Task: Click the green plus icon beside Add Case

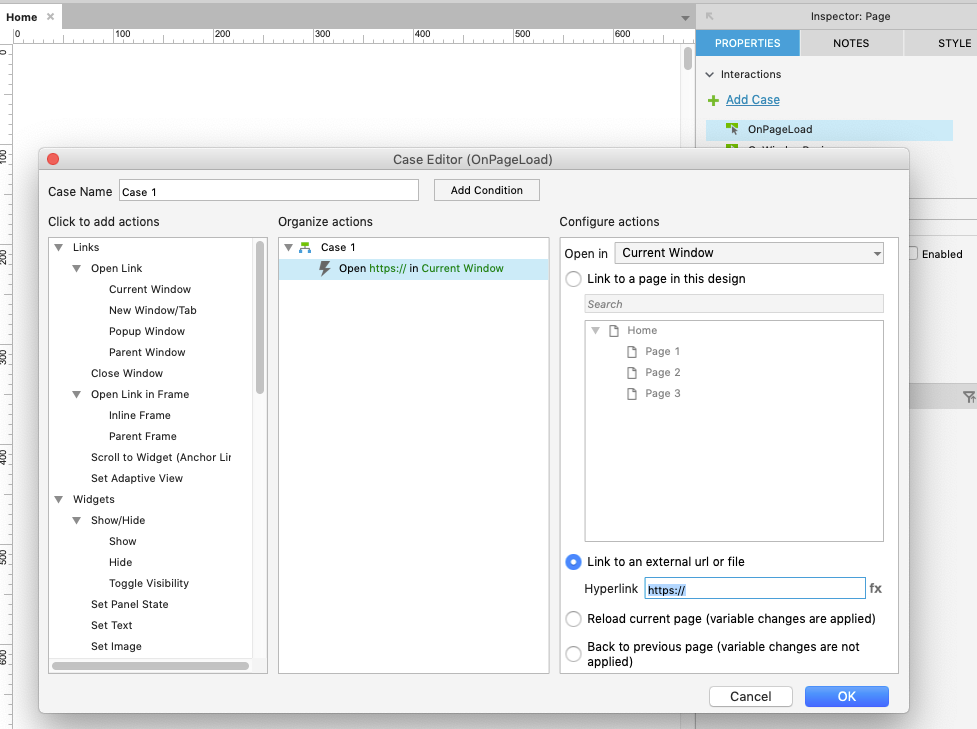Action: click(713, 99)
